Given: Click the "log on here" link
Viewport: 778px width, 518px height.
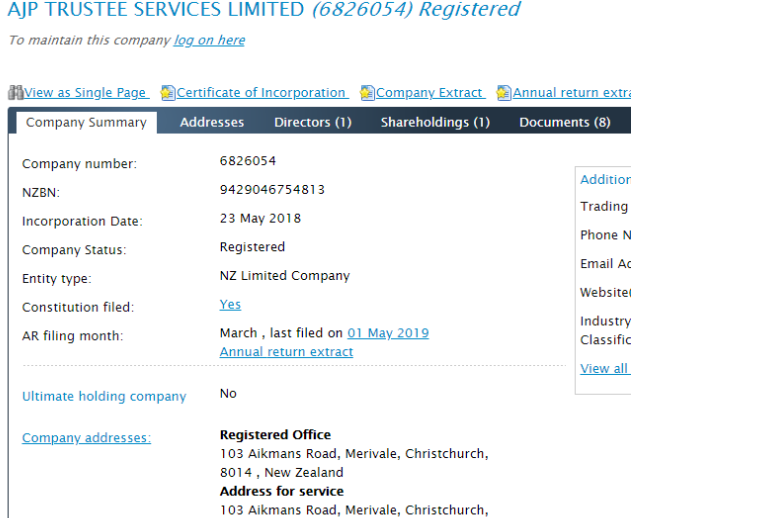Looking at the screenshot, I should pyautogui.click(x=209, y=40).
